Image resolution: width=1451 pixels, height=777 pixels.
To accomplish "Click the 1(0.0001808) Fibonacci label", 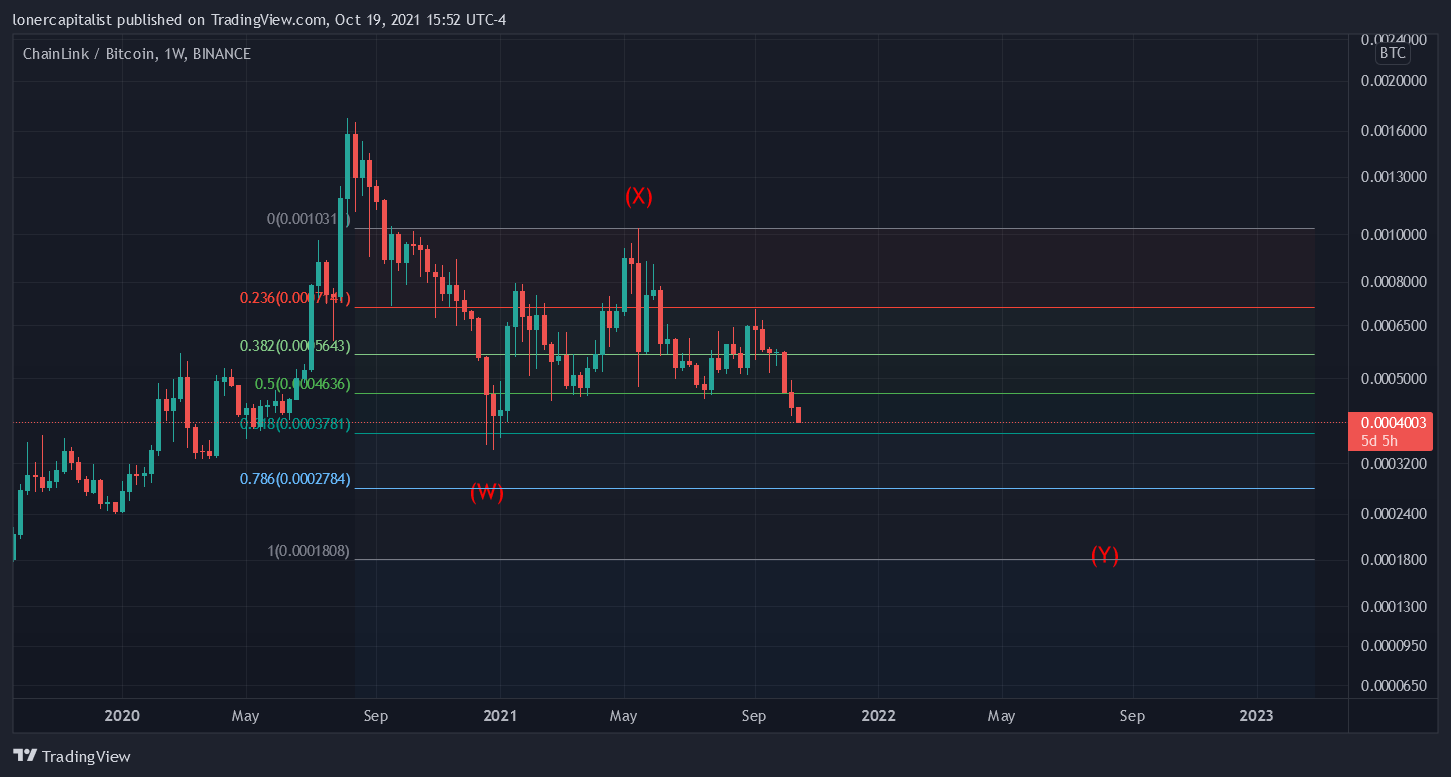I will (x=308, y=551).
